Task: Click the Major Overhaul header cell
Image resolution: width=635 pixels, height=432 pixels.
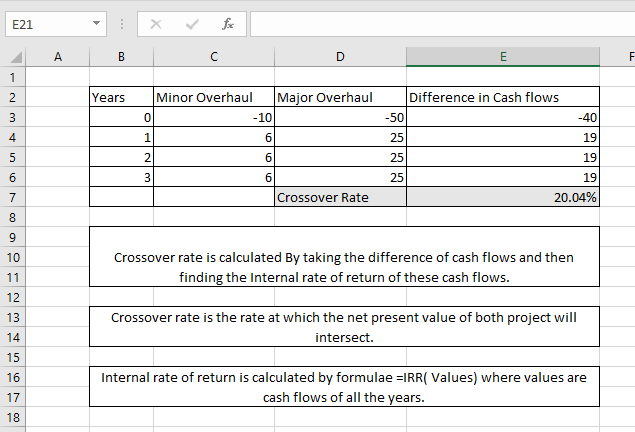Action: (339, 97)
